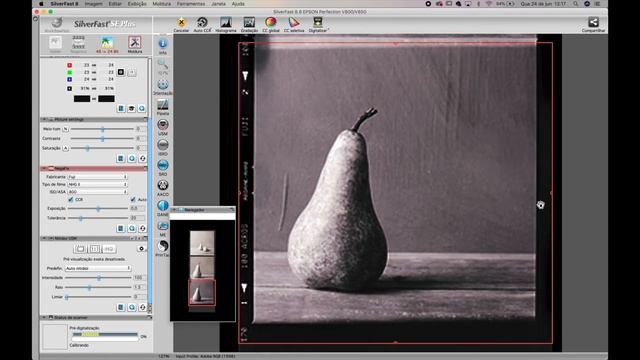Viewport: 640px width, 360px height.
Task: Collapse the Picture settings panel
Action: pyautogui.click(x=44, y=120)
